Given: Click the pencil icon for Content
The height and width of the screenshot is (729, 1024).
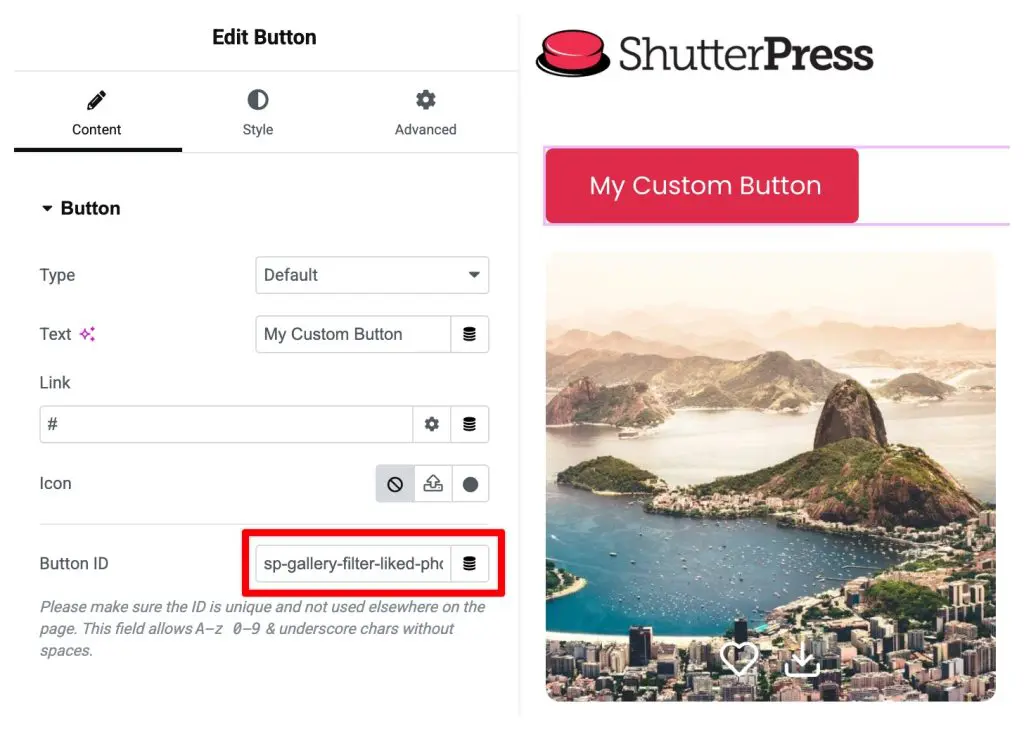Looking at the screenshot, I should [x=97, y=100].
